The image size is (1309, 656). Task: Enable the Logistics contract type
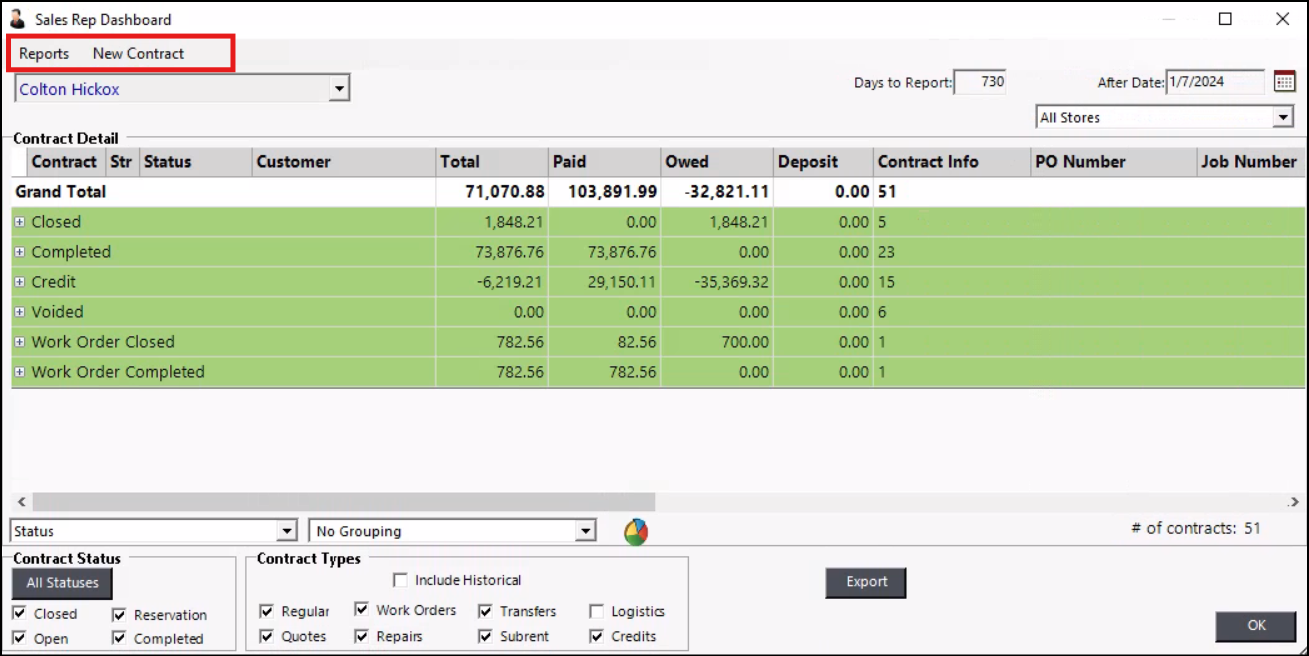597,611
